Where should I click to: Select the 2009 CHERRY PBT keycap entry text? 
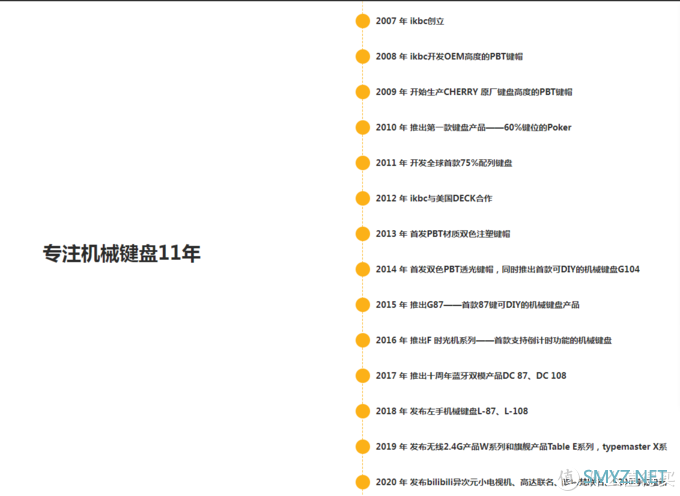click(x=474, y=92)
